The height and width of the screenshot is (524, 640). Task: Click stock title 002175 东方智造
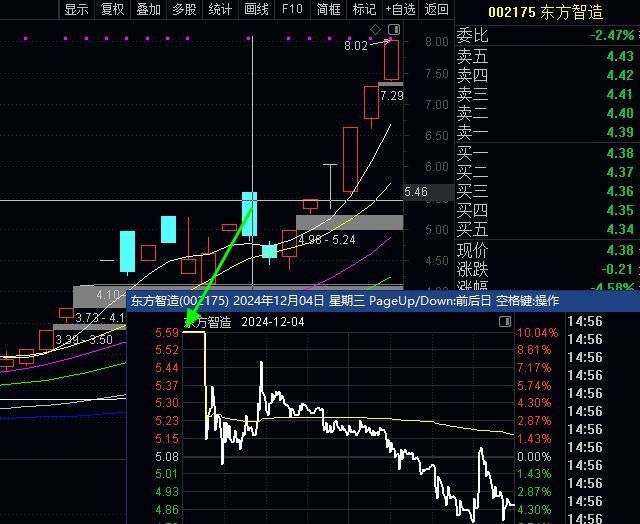tap(545, 12)
